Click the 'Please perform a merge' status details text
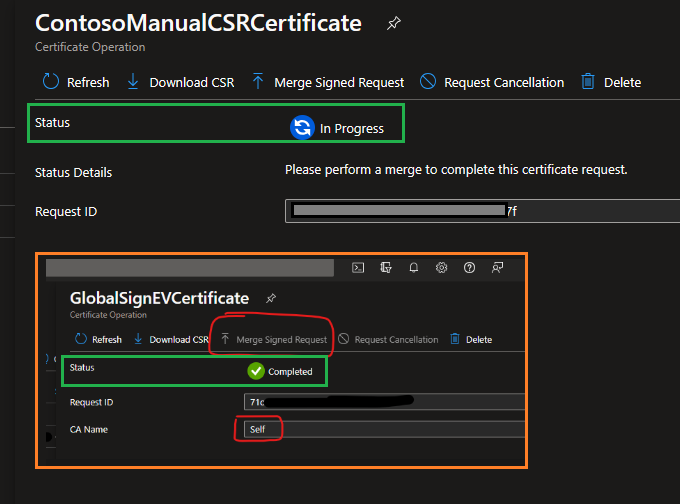The image size is (680, 504). point(456,170)
